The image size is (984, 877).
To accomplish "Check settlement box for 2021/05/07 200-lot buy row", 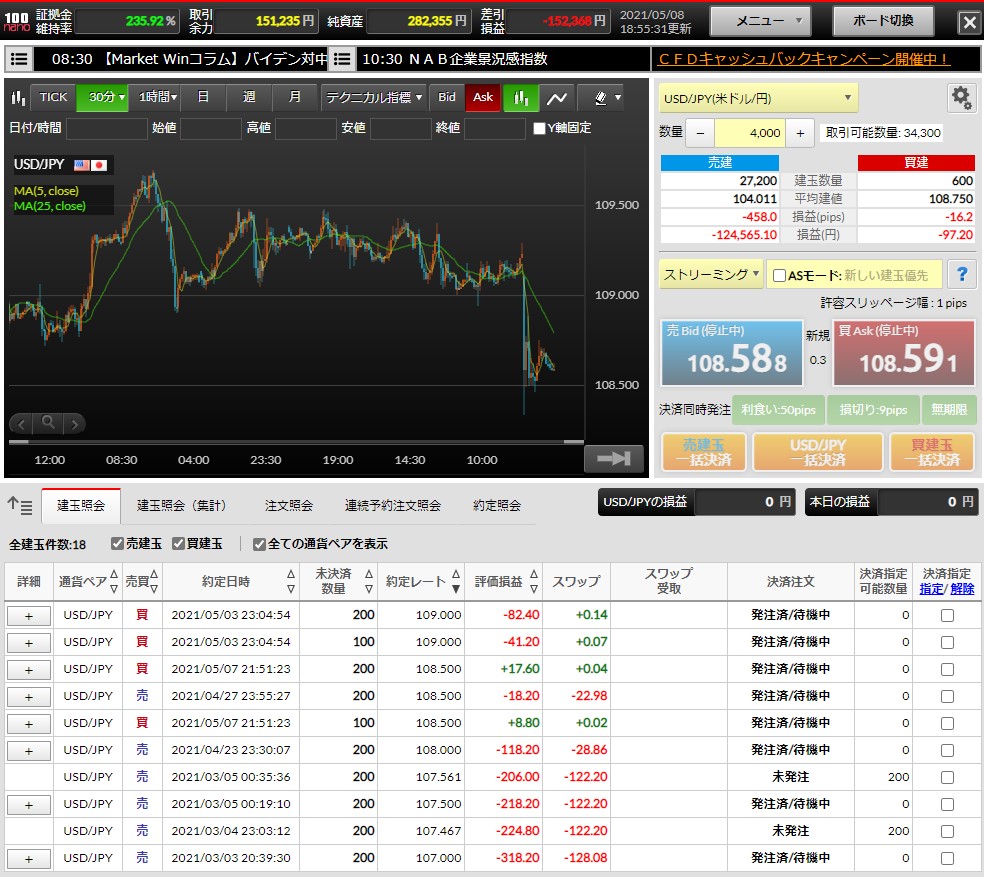I will (947, 669).
